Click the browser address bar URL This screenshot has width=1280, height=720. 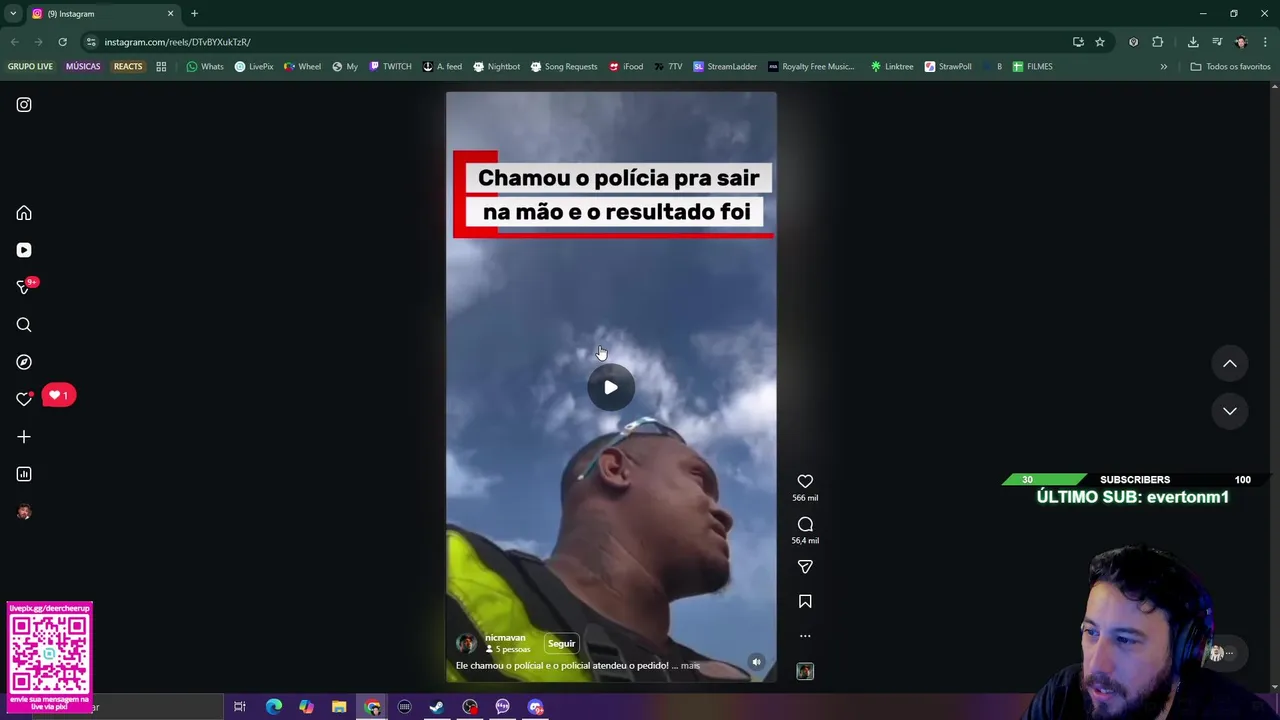(x=177, y=42)
